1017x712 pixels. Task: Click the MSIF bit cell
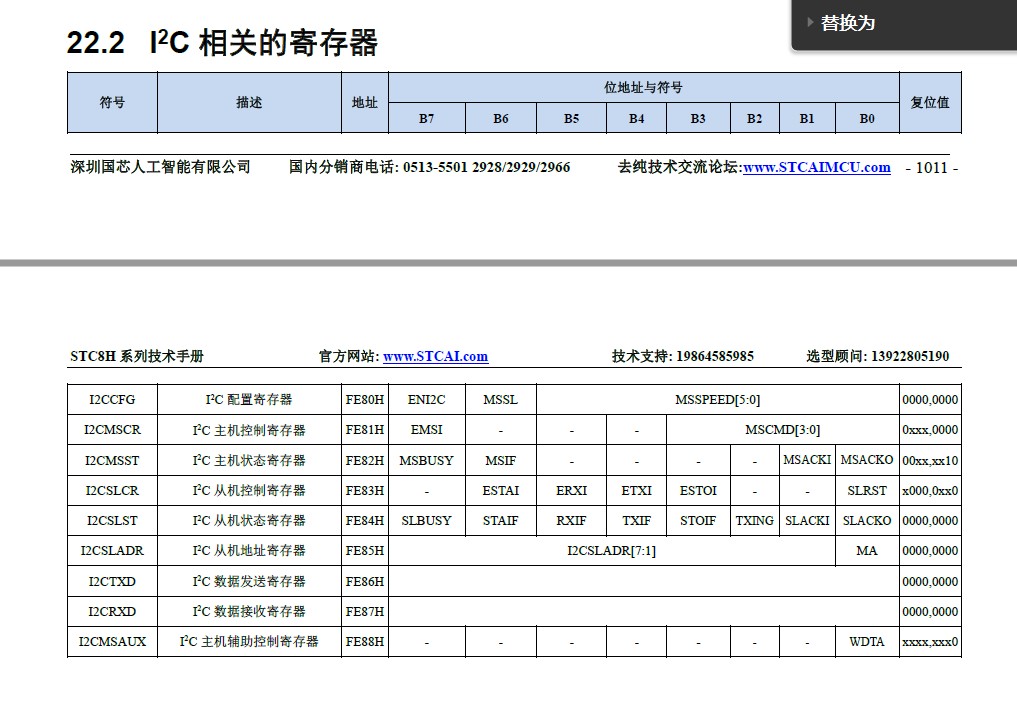[501, 460]
